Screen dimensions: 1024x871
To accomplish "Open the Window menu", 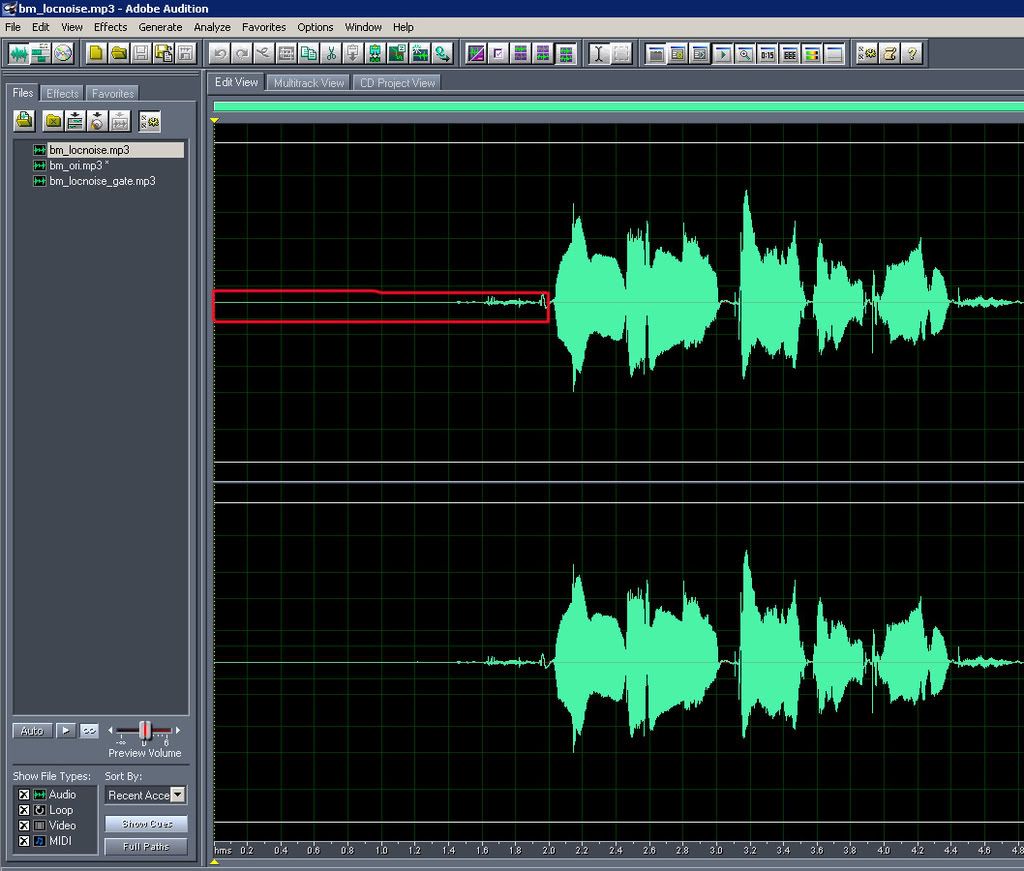I will point(363,27).
